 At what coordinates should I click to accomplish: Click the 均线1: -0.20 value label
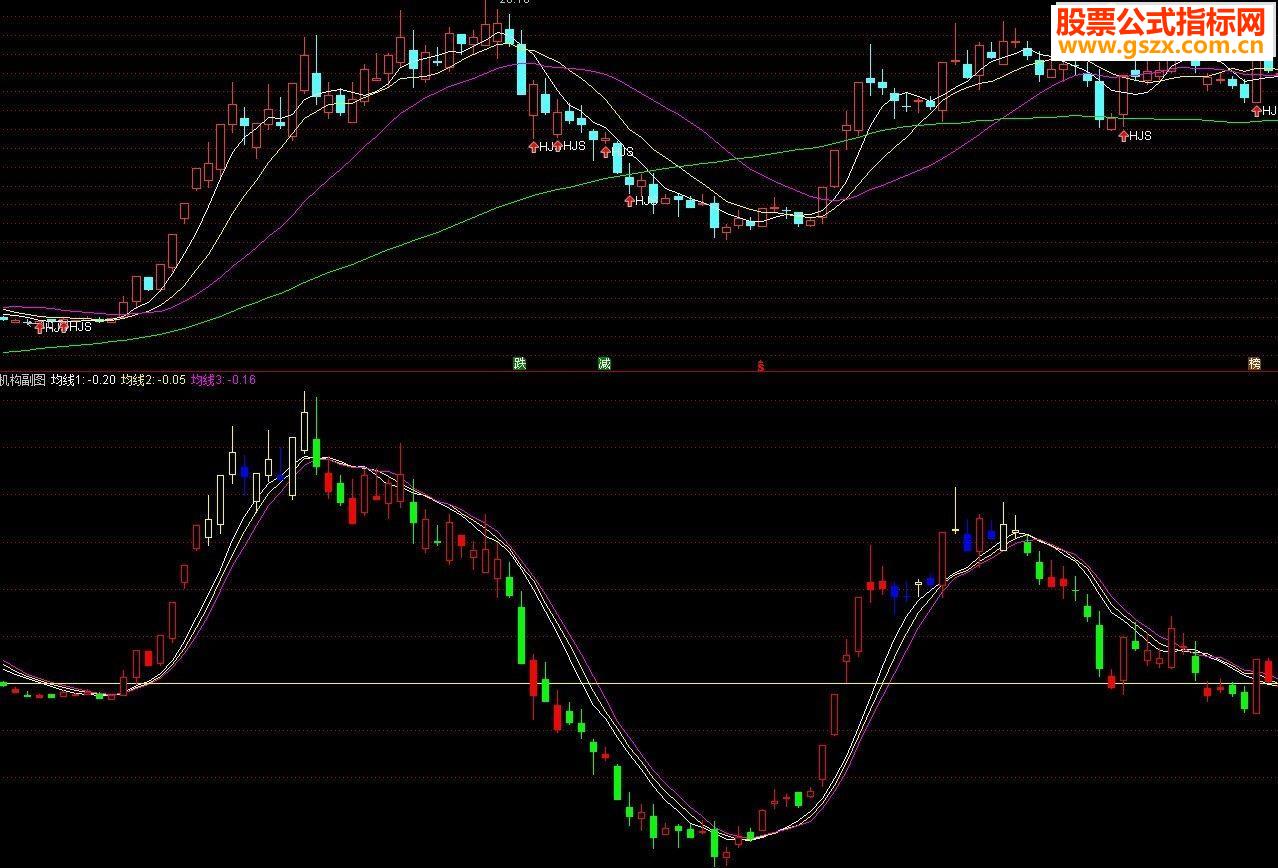(x=82, y=379)
